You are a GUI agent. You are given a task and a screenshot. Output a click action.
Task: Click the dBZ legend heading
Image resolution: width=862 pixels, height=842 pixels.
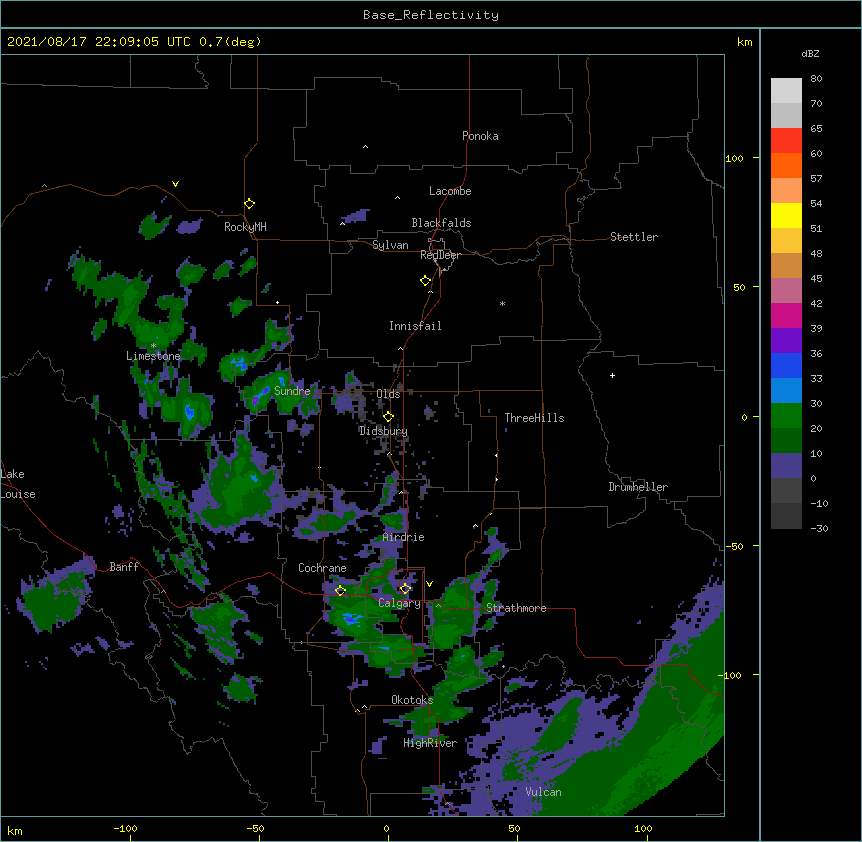pyautogui.click(x=810, y=53)
